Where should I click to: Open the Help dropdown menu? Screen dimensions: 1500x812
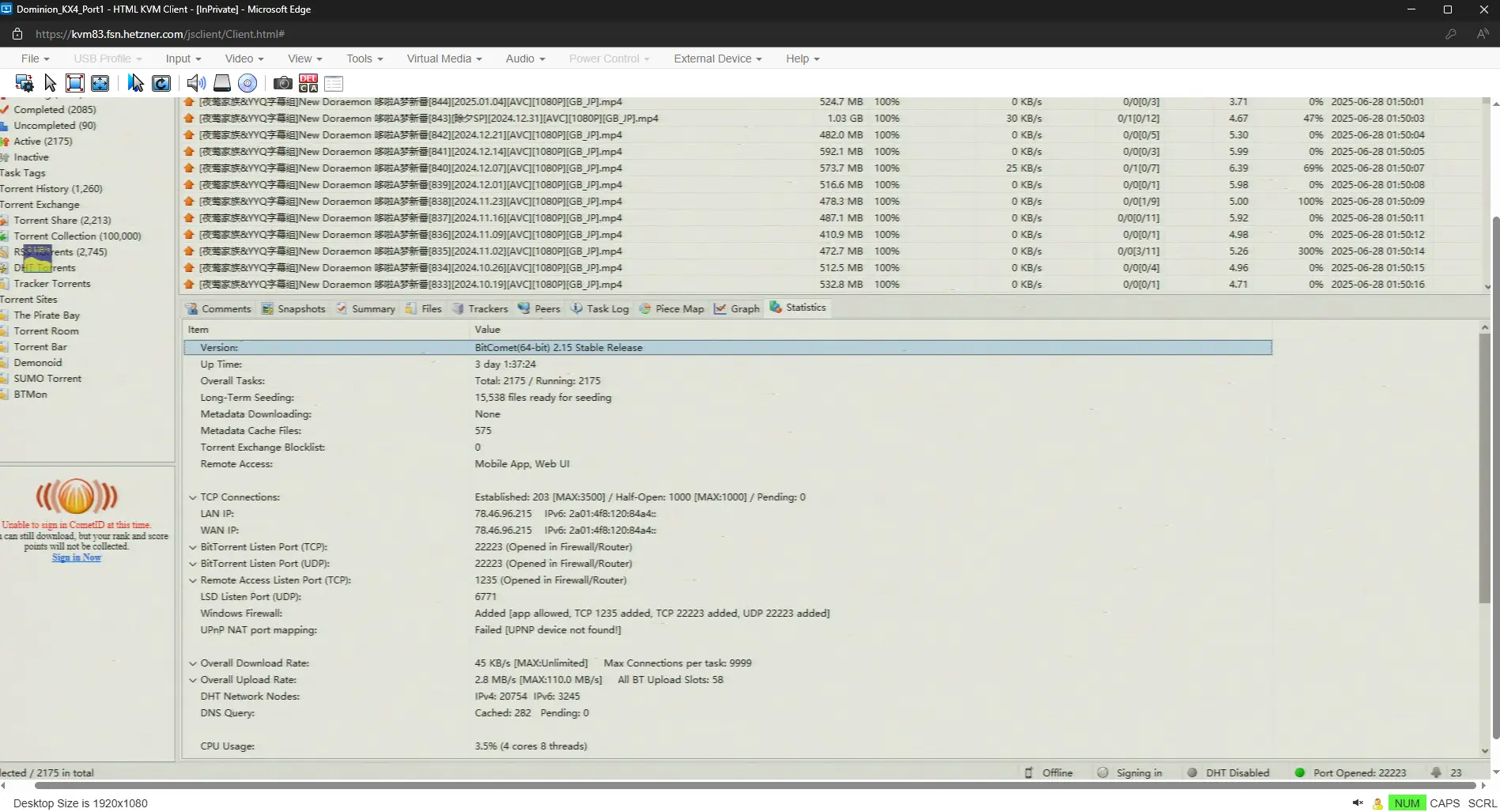803,59
